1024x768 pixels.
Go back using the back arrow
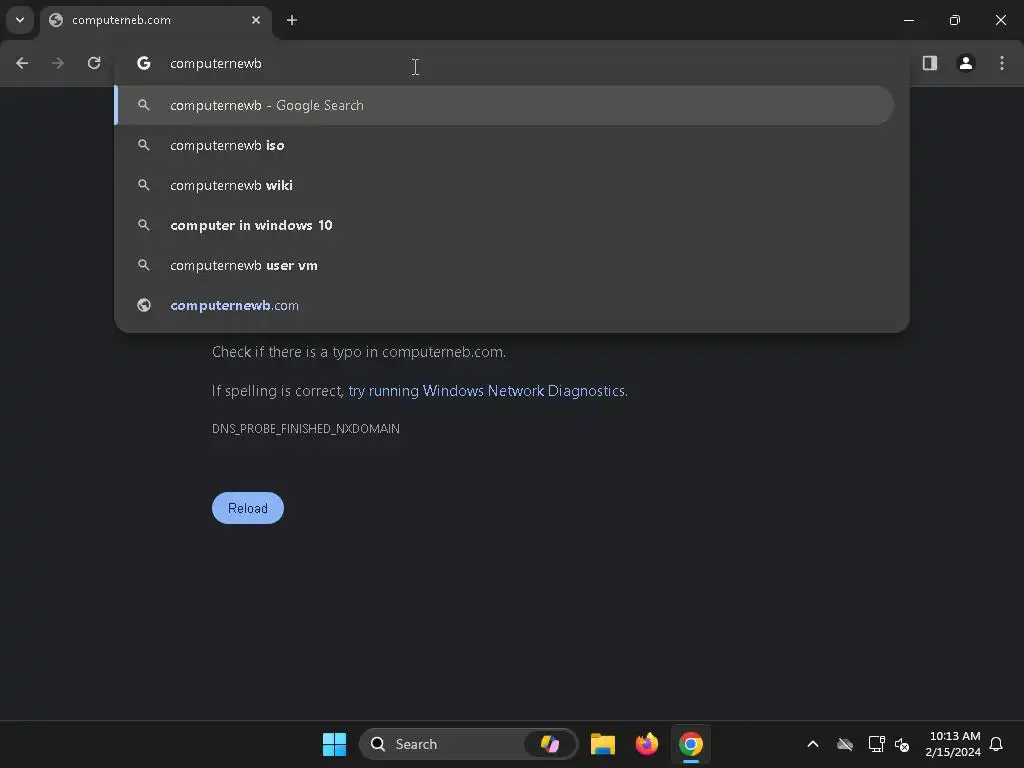[22, 63]
